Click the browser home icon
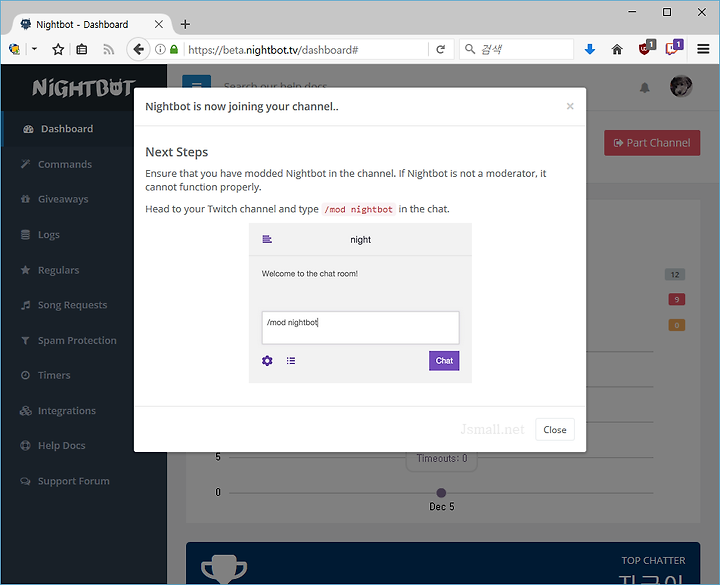 coord(617,49)
